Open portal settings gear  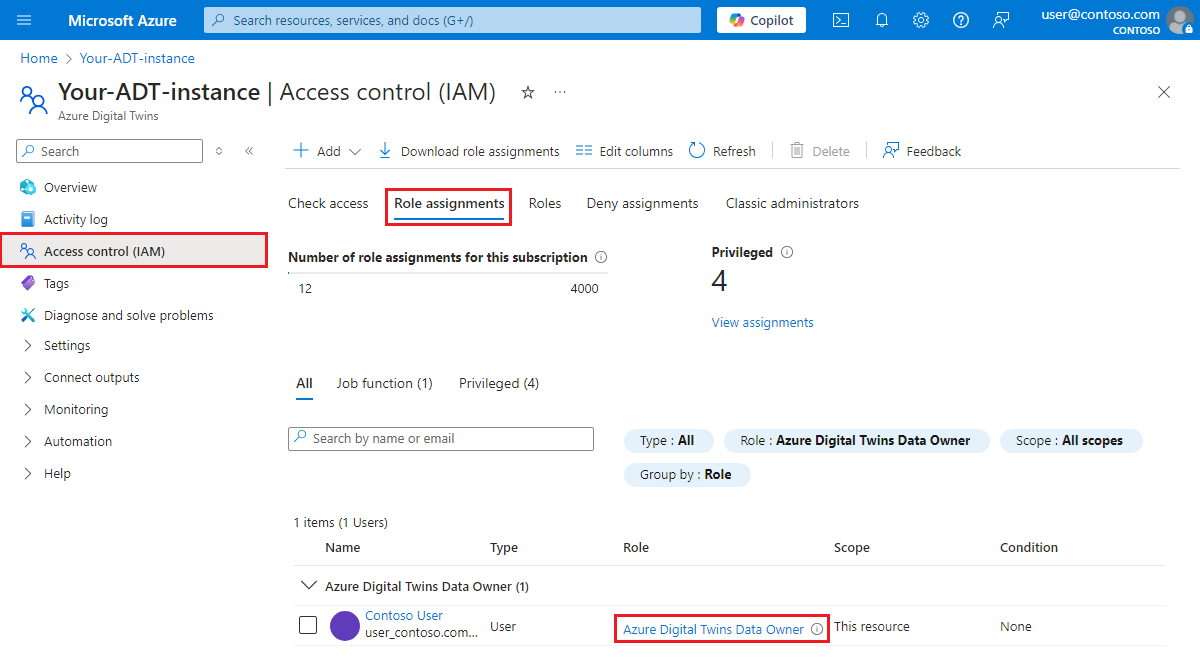[x=921, y=19]
